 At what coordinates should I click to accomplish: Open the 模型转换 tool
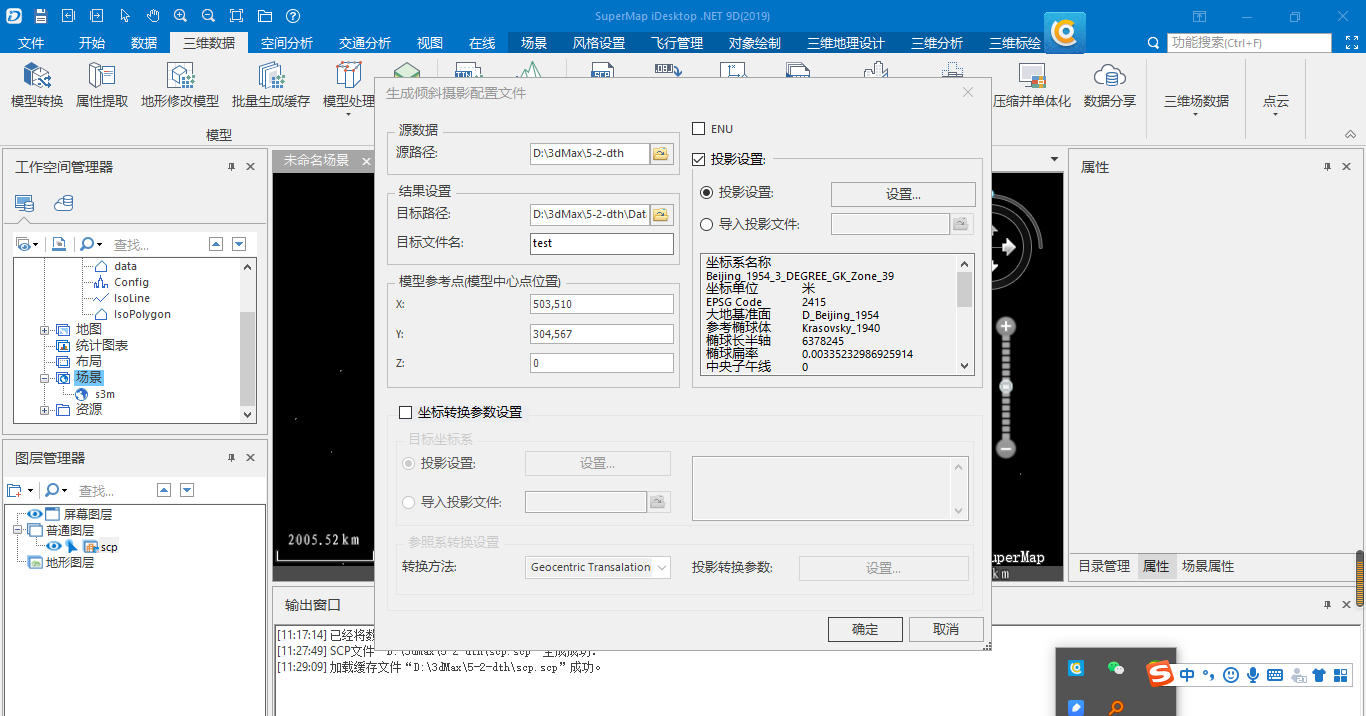pos(37,86)
